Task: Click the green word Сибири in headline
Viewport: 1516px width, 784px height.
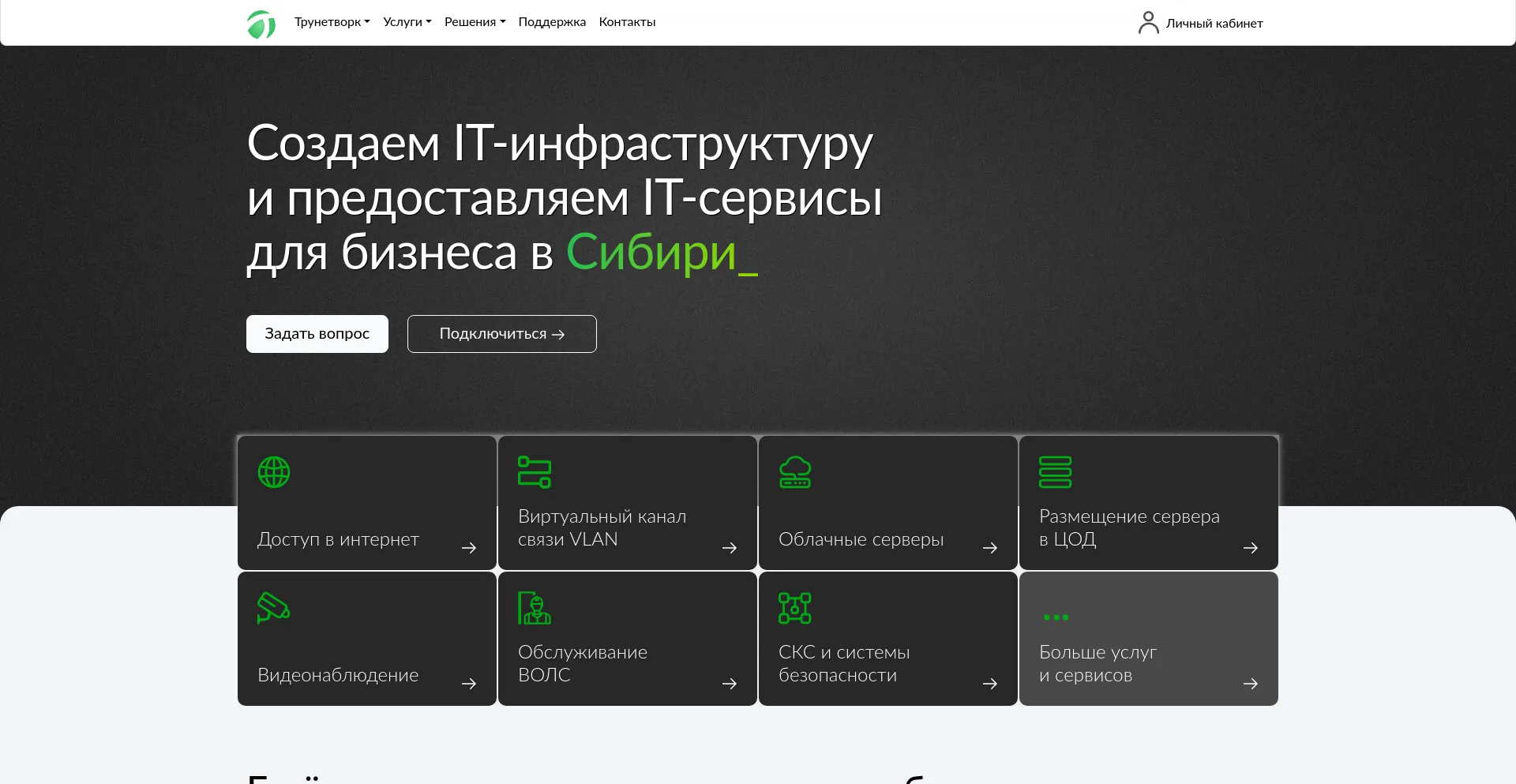Action: (x=651, y=253)
